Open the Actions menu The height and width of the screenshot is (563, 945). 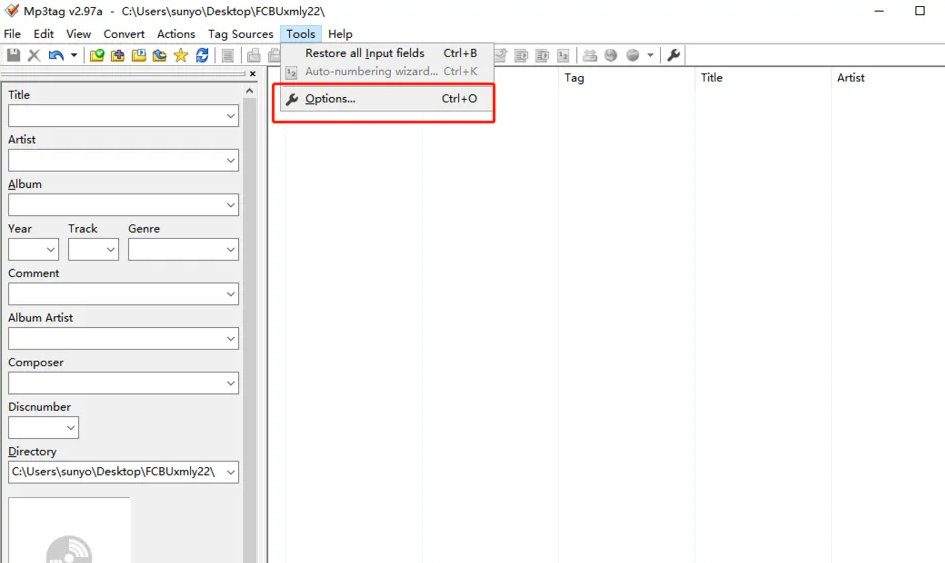click(176, 34)
